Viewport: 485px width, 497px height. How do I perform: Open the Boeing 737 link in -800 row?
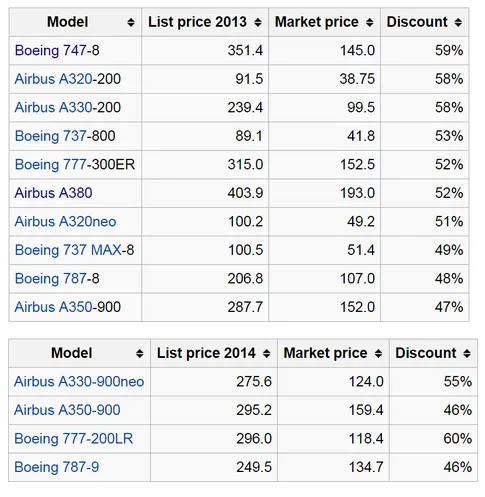(51, 136)
